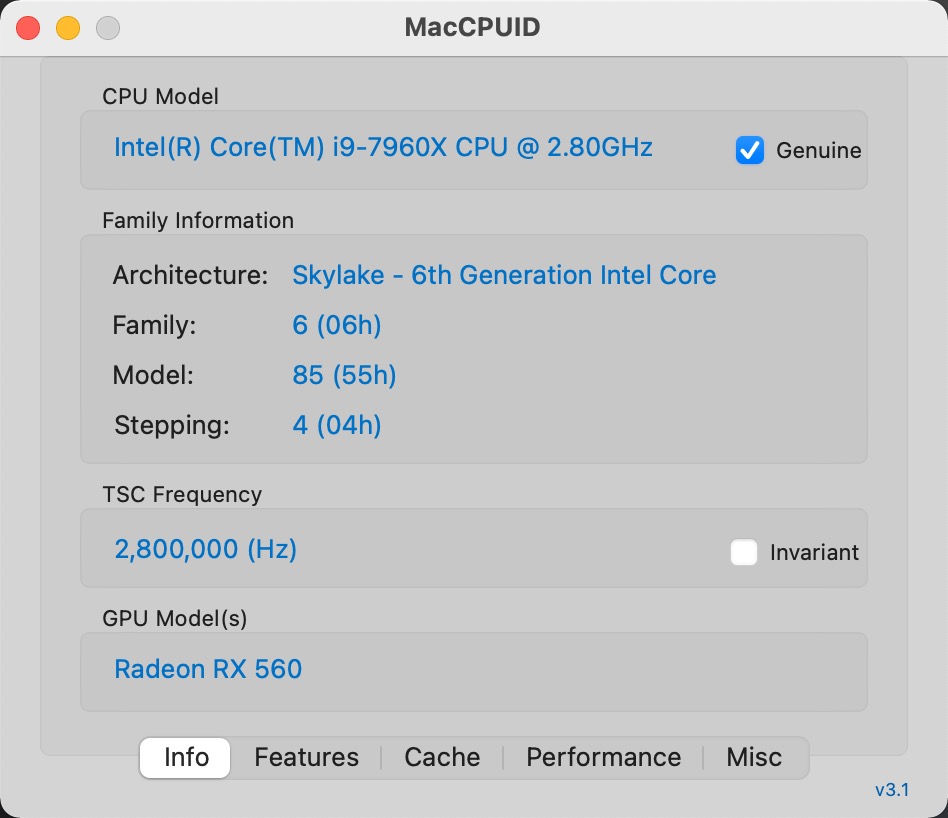Click the Stepping 4 (04h) value

coord(337,425)
